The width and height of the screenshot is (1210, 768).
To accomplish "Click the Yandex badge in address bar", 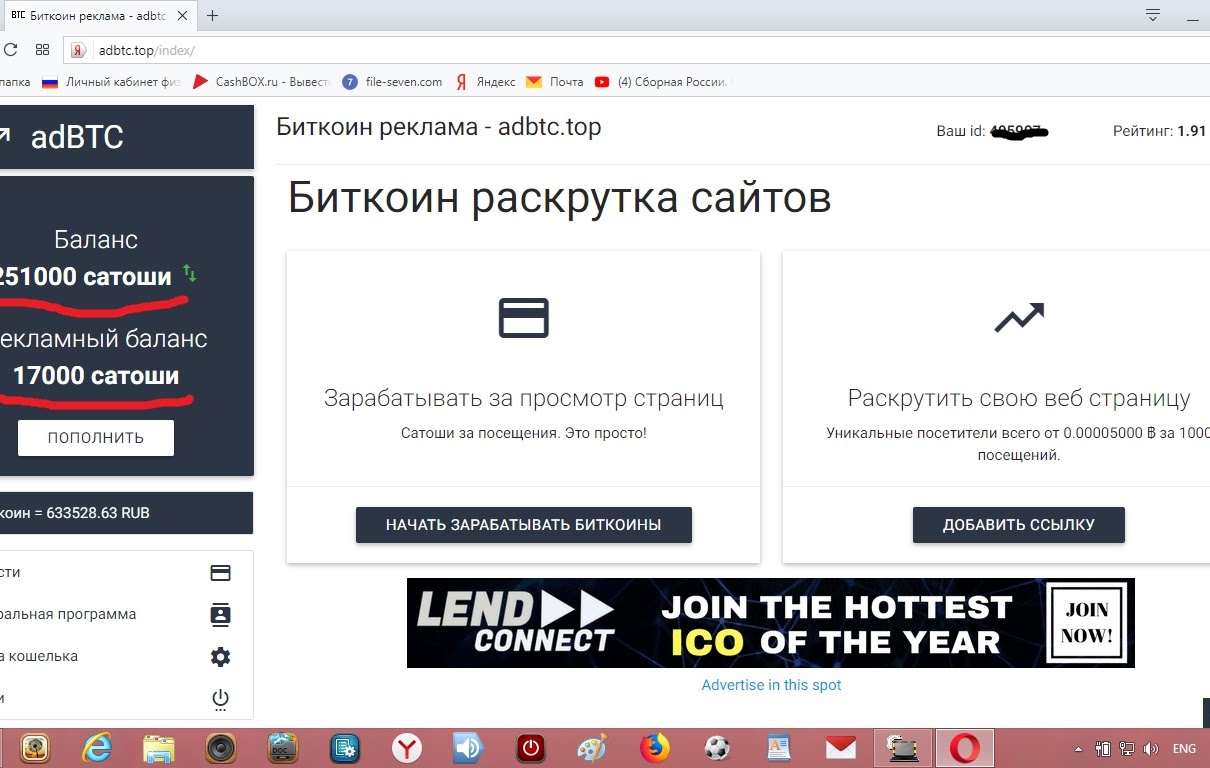I will pos(79,50).
